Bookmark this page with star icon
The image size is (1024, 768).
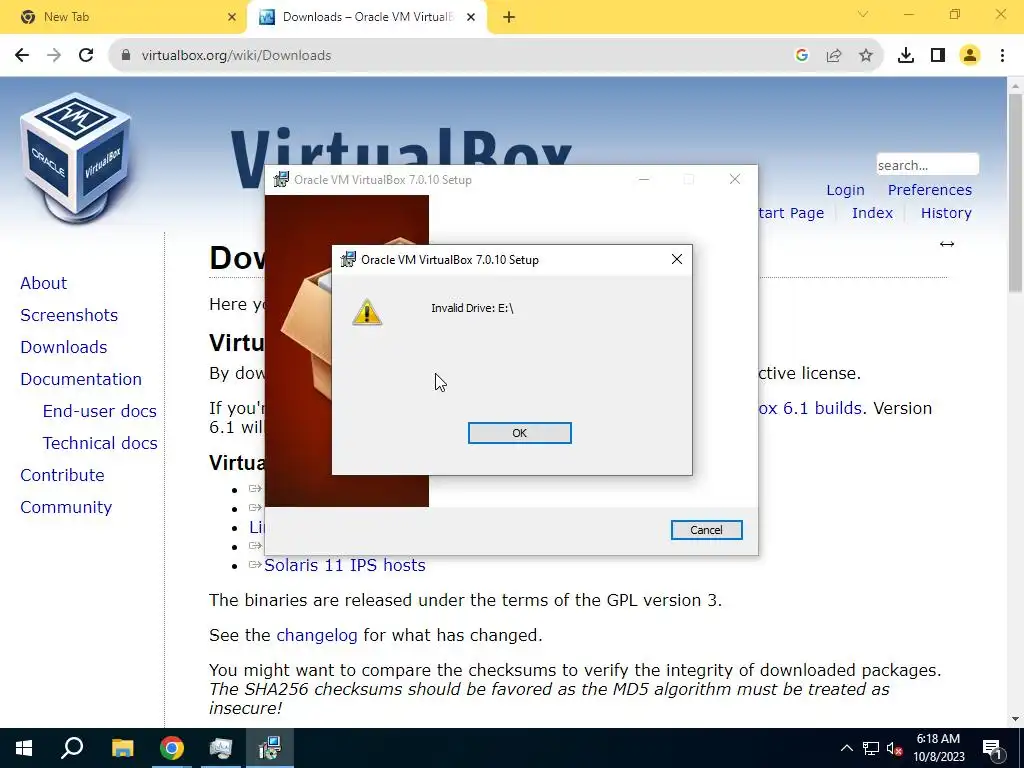[865, 56]
